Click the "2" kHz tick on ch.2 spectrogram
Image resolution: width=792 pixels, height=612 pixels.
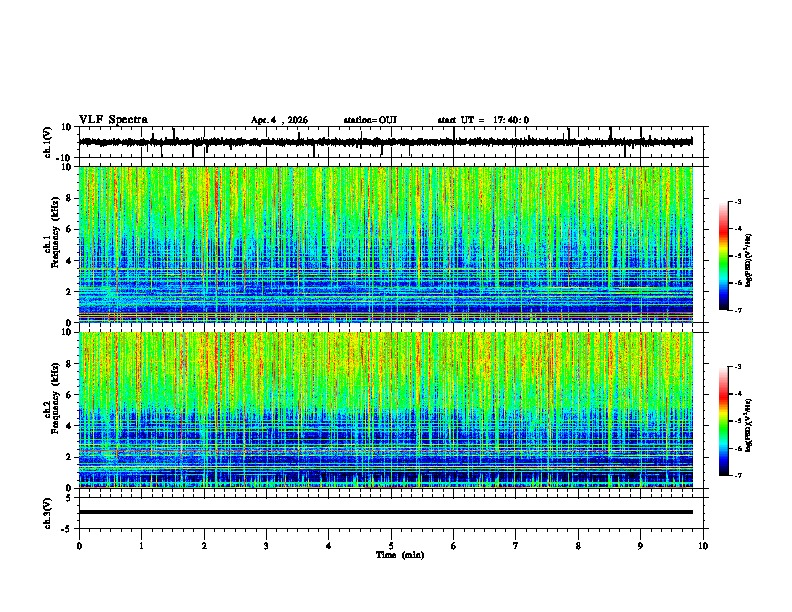(69, 457)
